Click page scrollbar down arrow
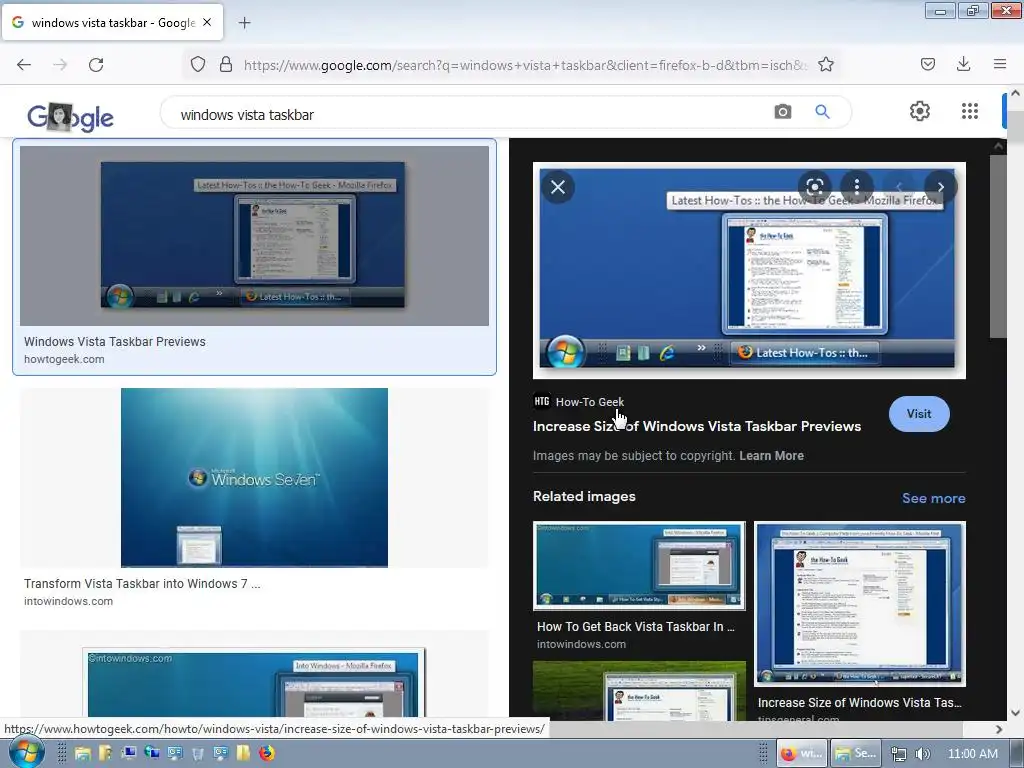The image size is (1024, 768). coord(1016,712)
